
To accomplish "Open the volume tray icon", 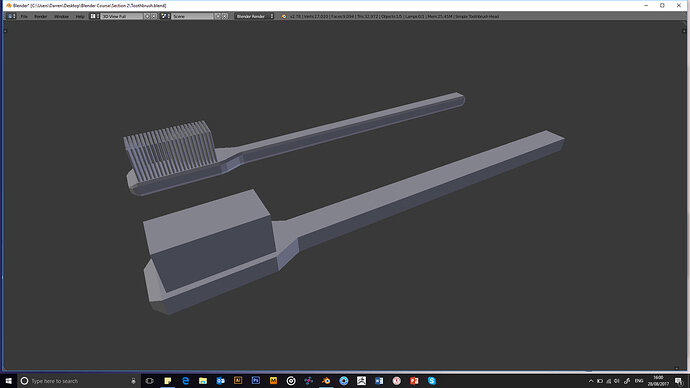I will (x=617, y=381).
